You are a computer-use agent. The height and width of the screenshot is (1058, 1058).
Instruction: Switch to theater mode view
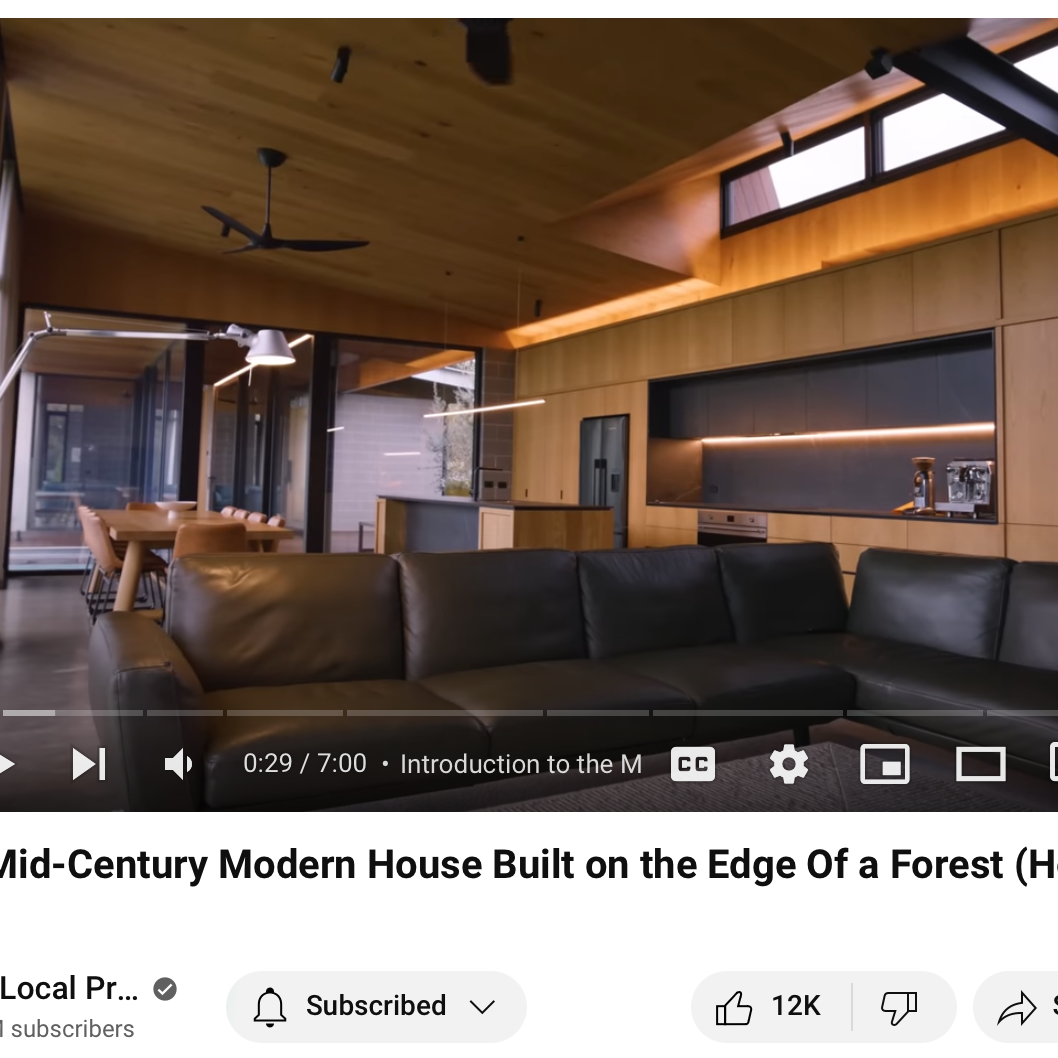tap(980, 764)
